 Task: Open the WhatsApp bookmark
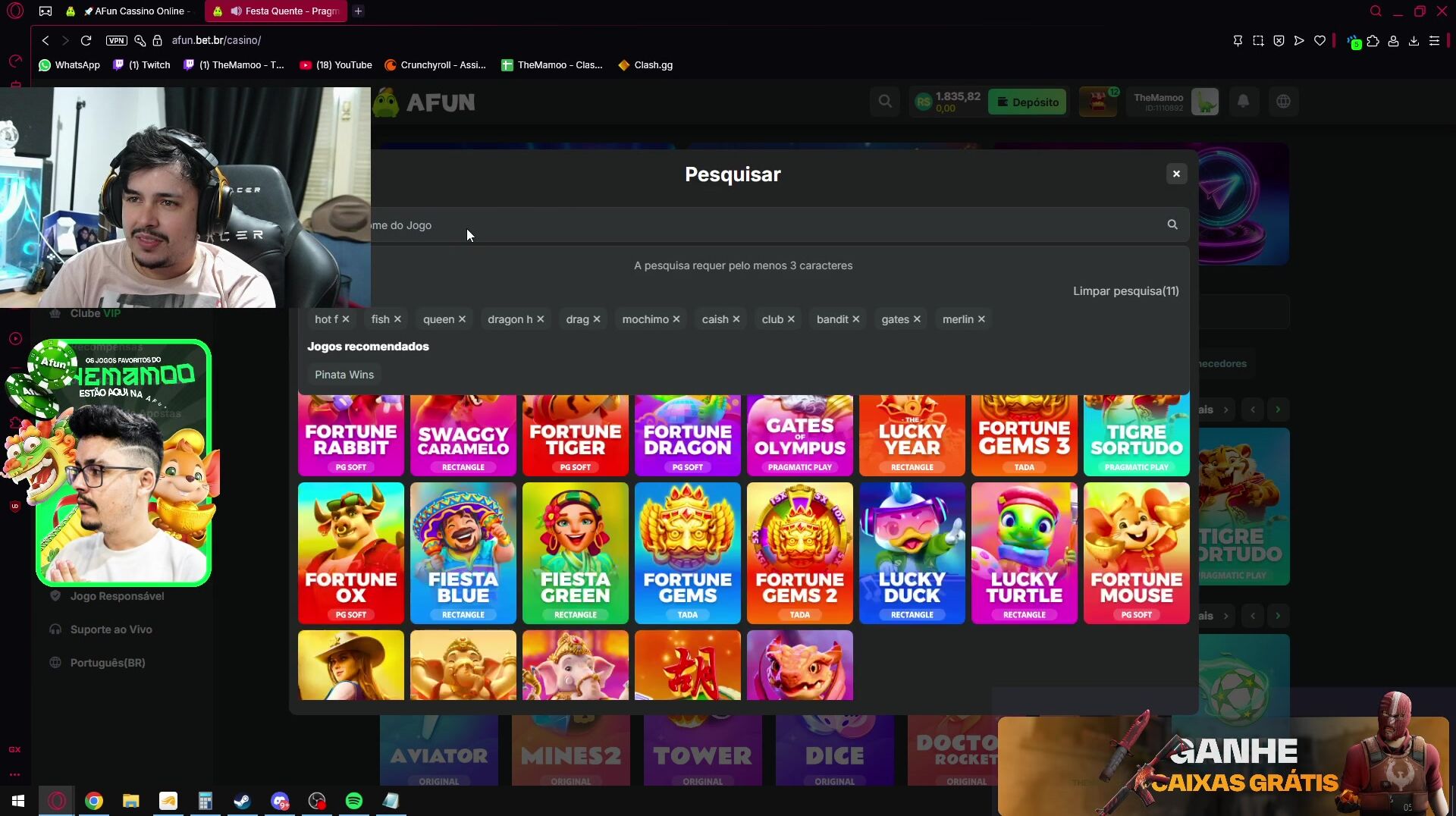(x=70, y=65)
